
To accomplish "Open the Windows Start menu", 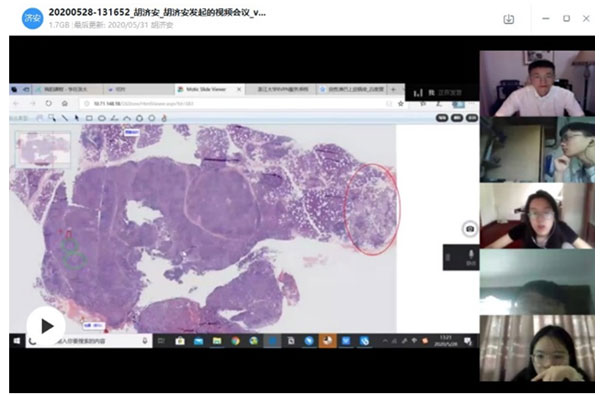I will [x=17, y=341].
